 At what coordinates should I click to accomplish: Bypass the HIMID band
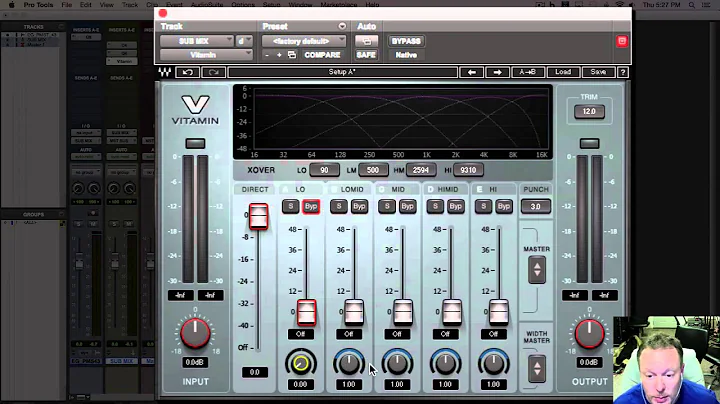456,206
